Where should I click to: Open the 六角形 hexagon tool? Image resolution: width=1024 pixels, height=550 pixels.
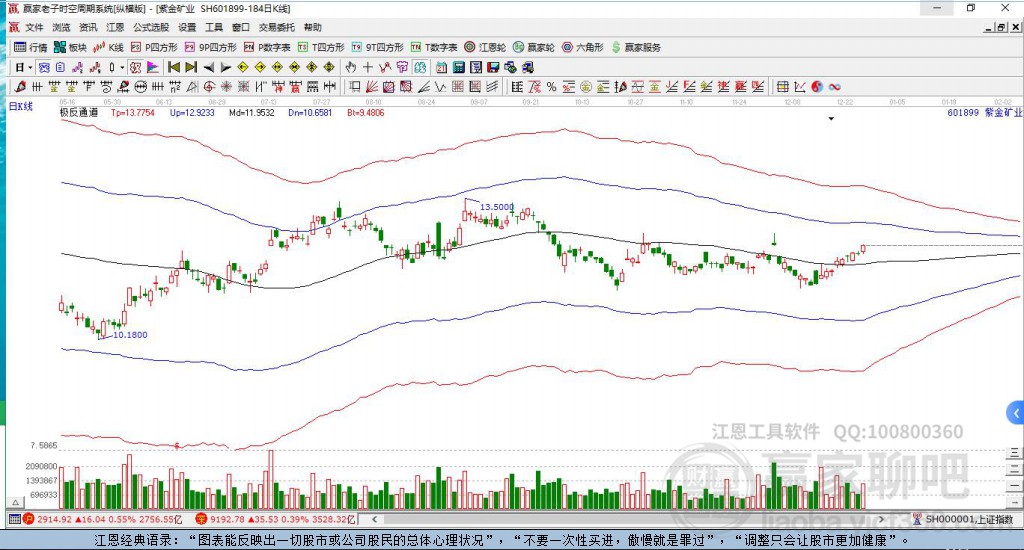[x=583, y=47]
